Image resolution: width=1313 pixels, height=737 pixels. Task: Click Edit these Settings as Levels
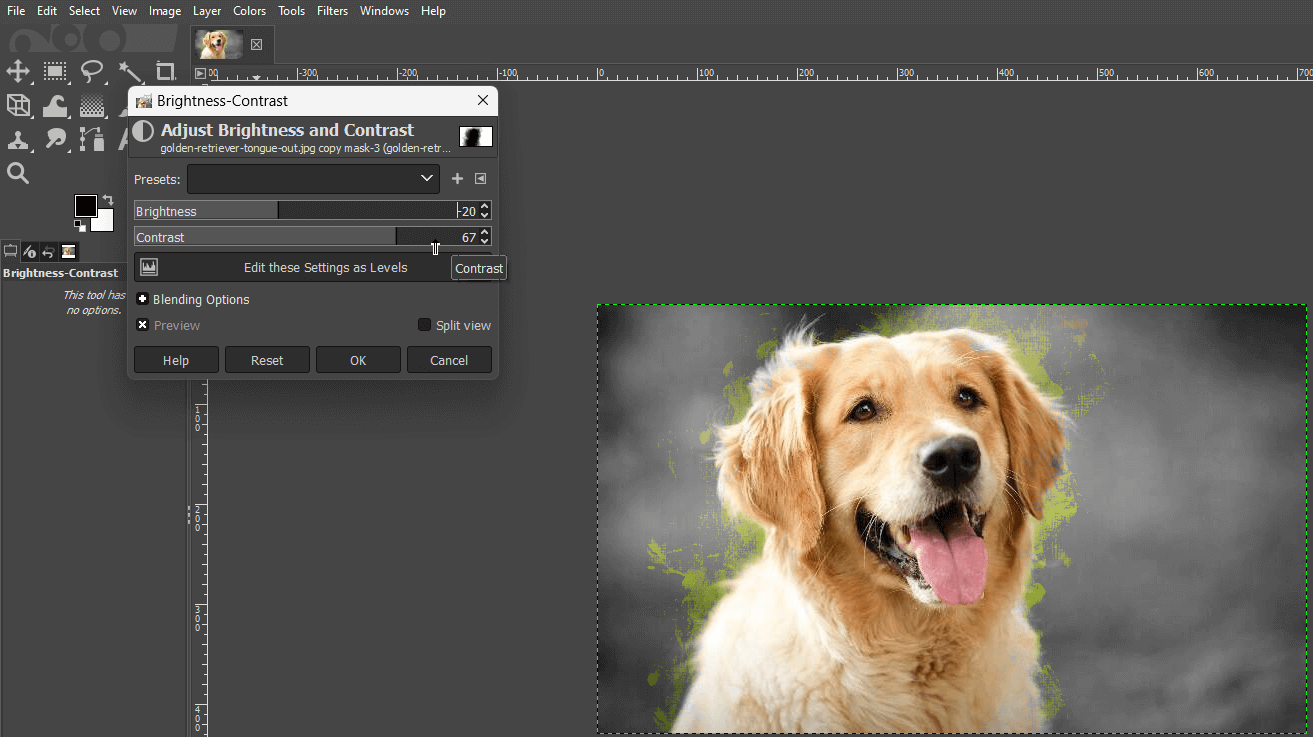coord(313,267)
